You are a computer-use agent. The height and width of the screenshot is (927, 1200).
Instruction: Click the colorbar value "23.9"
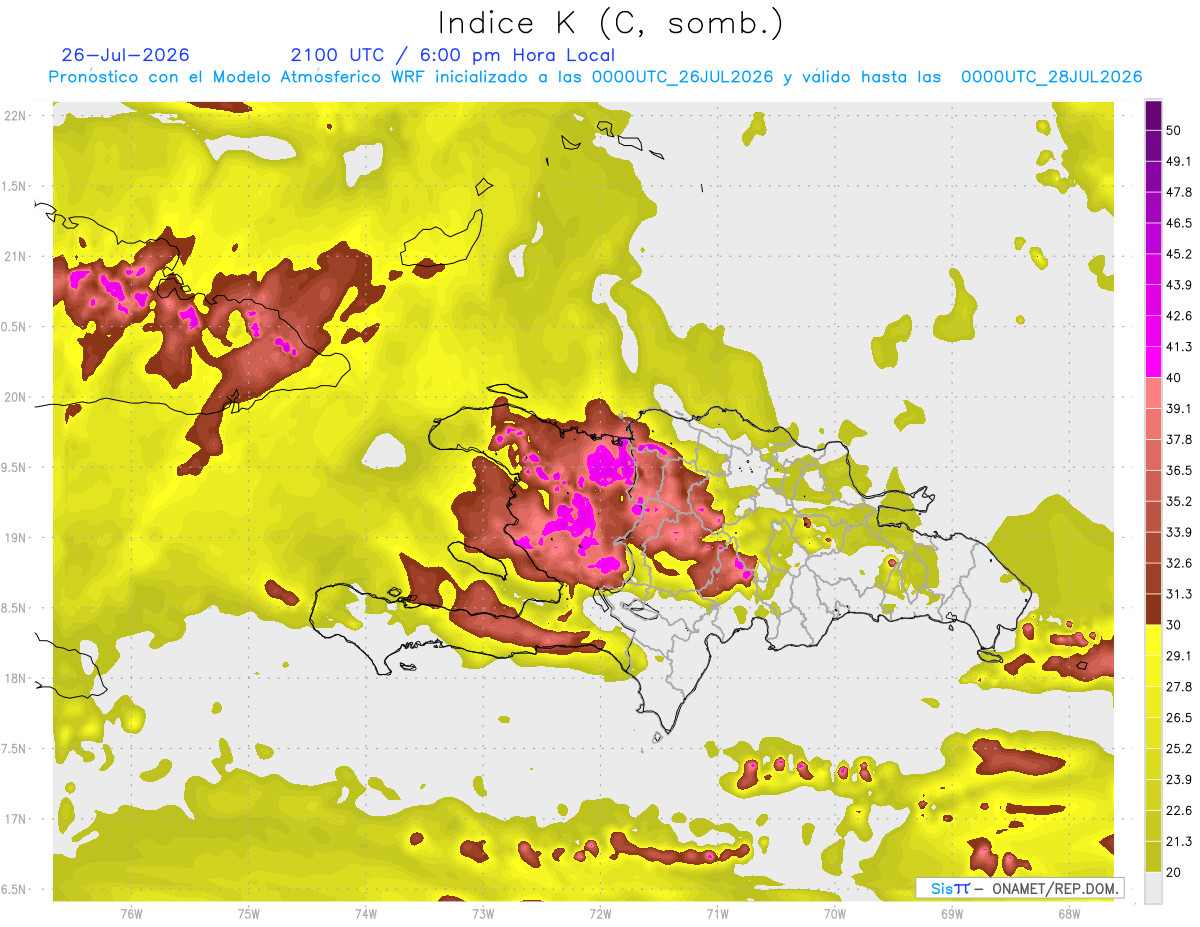pyautogui.click(x=1179, y=779)
